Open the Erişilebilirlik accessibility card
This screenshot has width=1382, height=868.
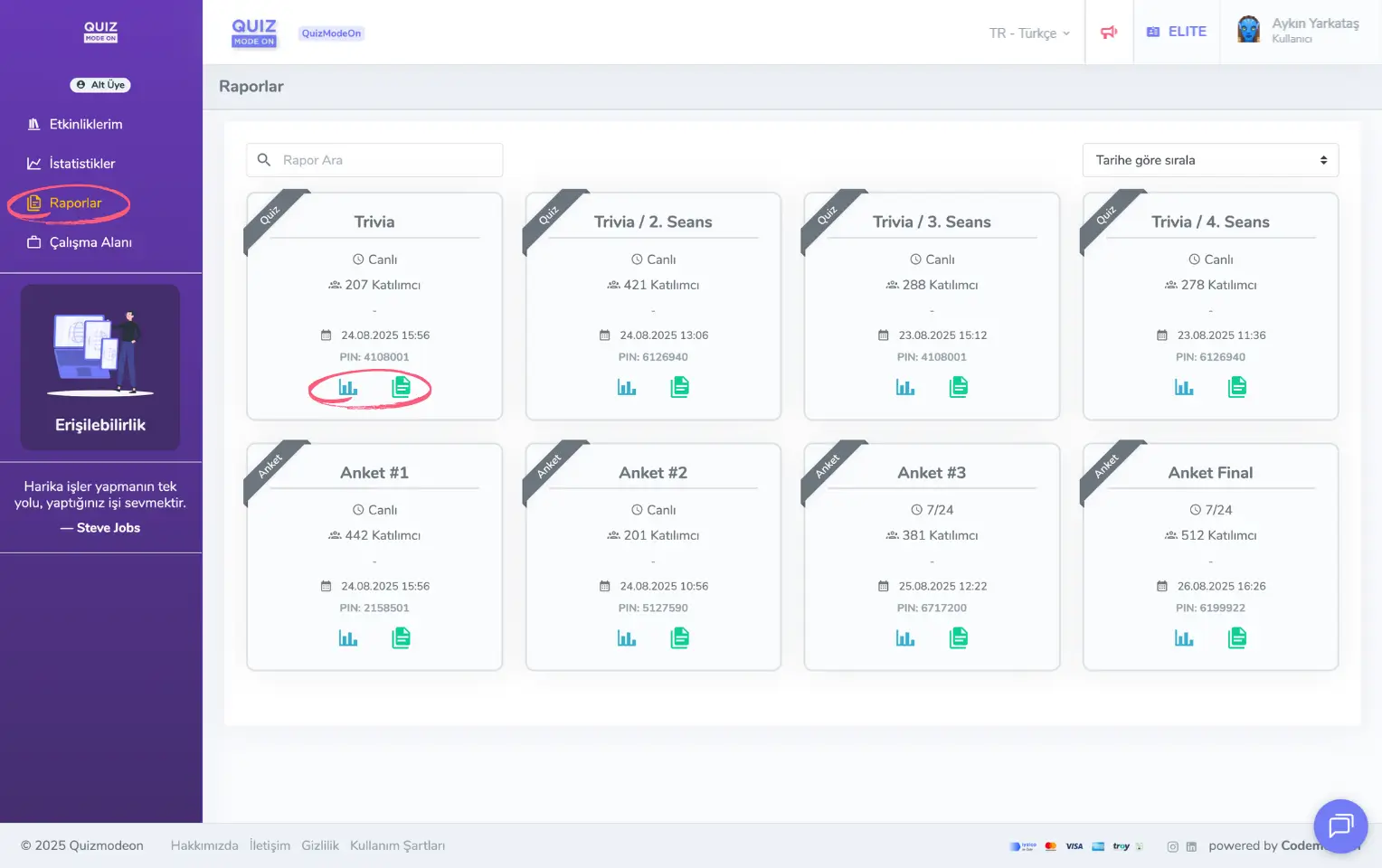click(x=100, y=367)
